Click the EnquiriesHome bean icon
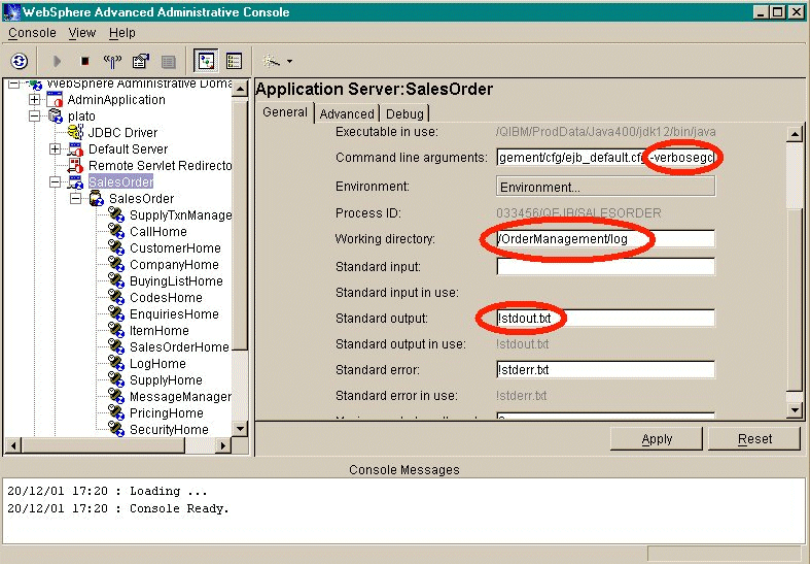 [117, 314]
